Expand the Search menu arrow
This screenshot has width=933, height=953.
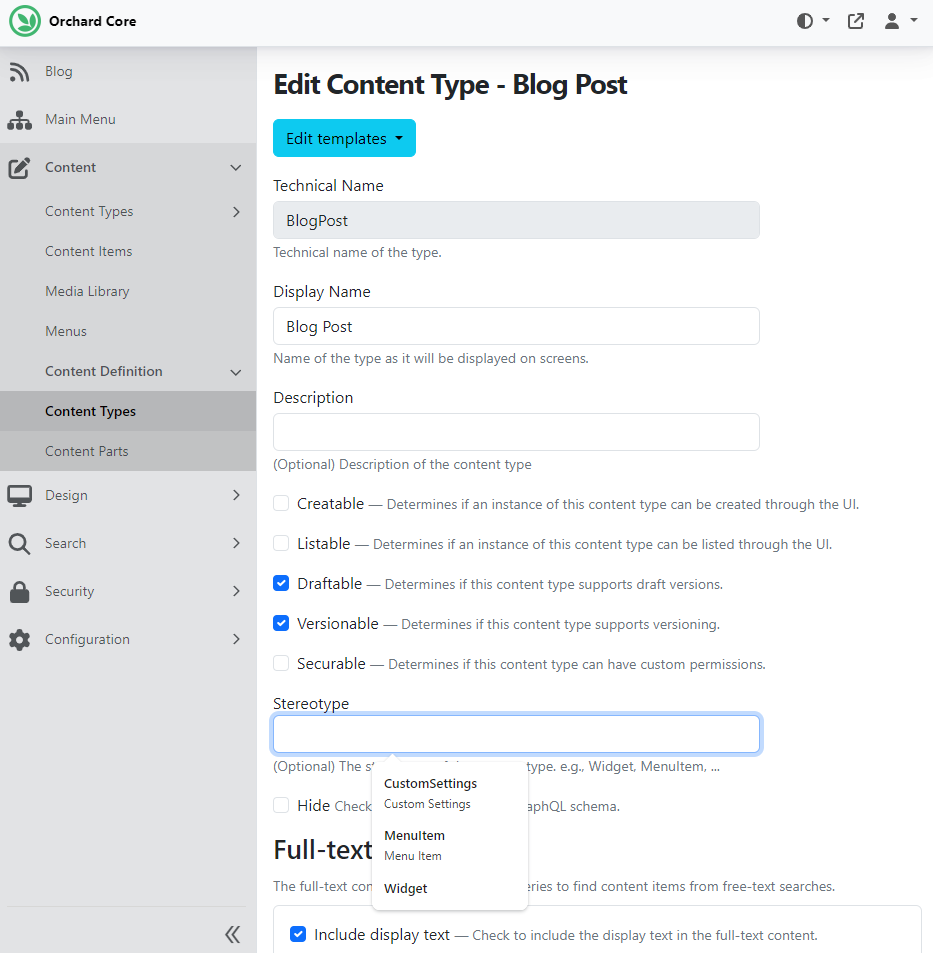(x=236, y=543)
